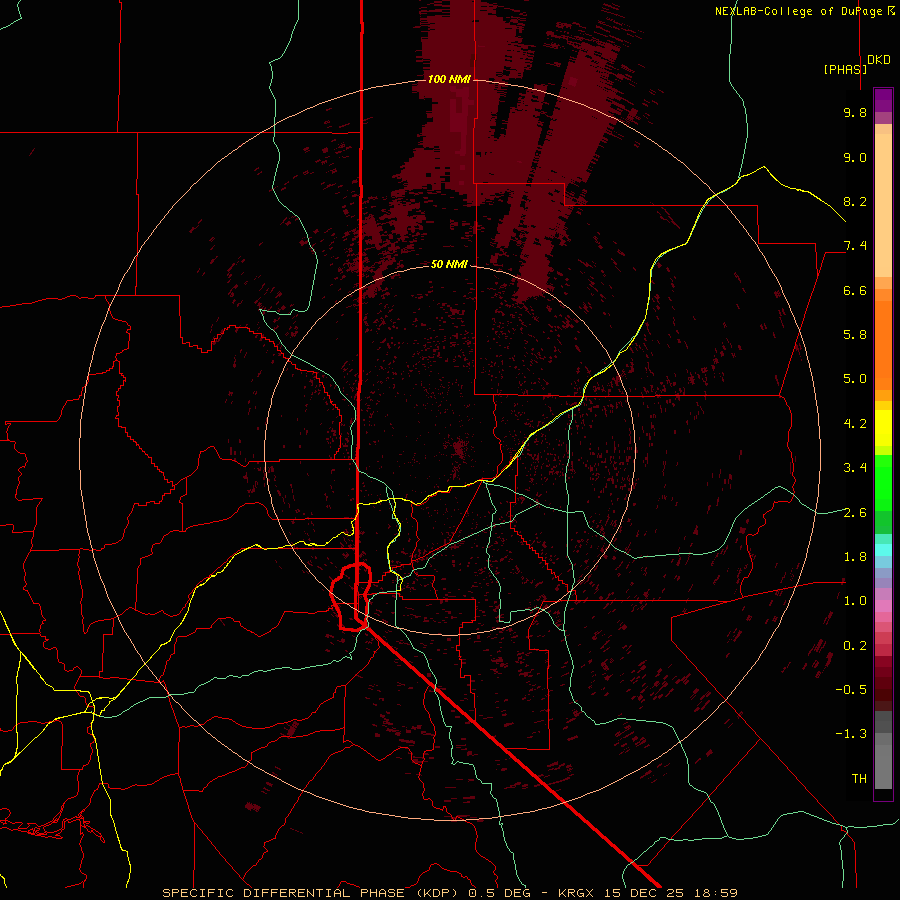Image resolution: width=900 pixels, height=900 pixels.
Task: Click the 0.2 value on the color scale
Action: pyautogui.click(x=855, y=646)
